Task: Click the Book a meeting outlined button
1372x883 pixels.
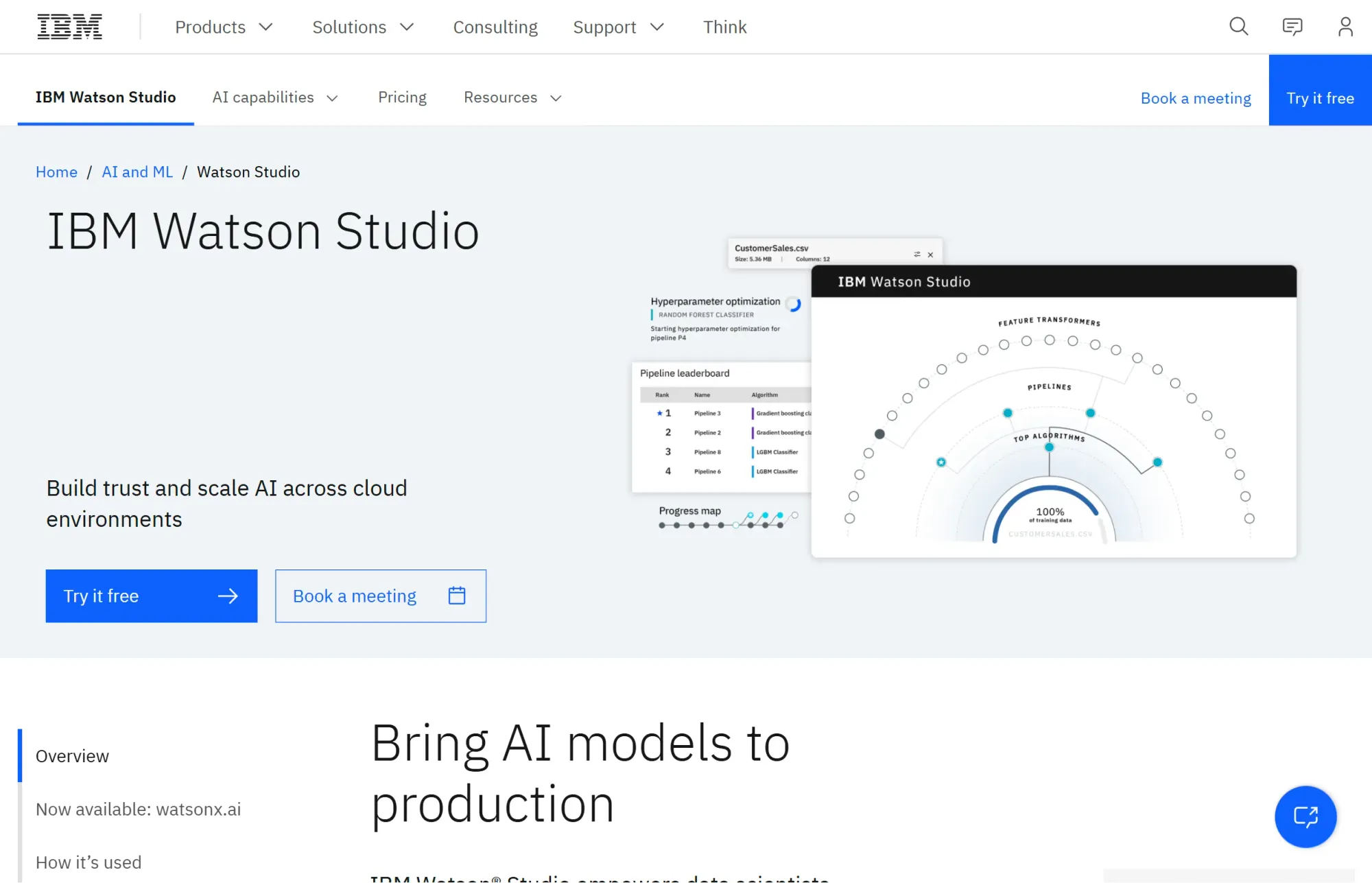Action: pyautogui.click(x=381, y=596)
